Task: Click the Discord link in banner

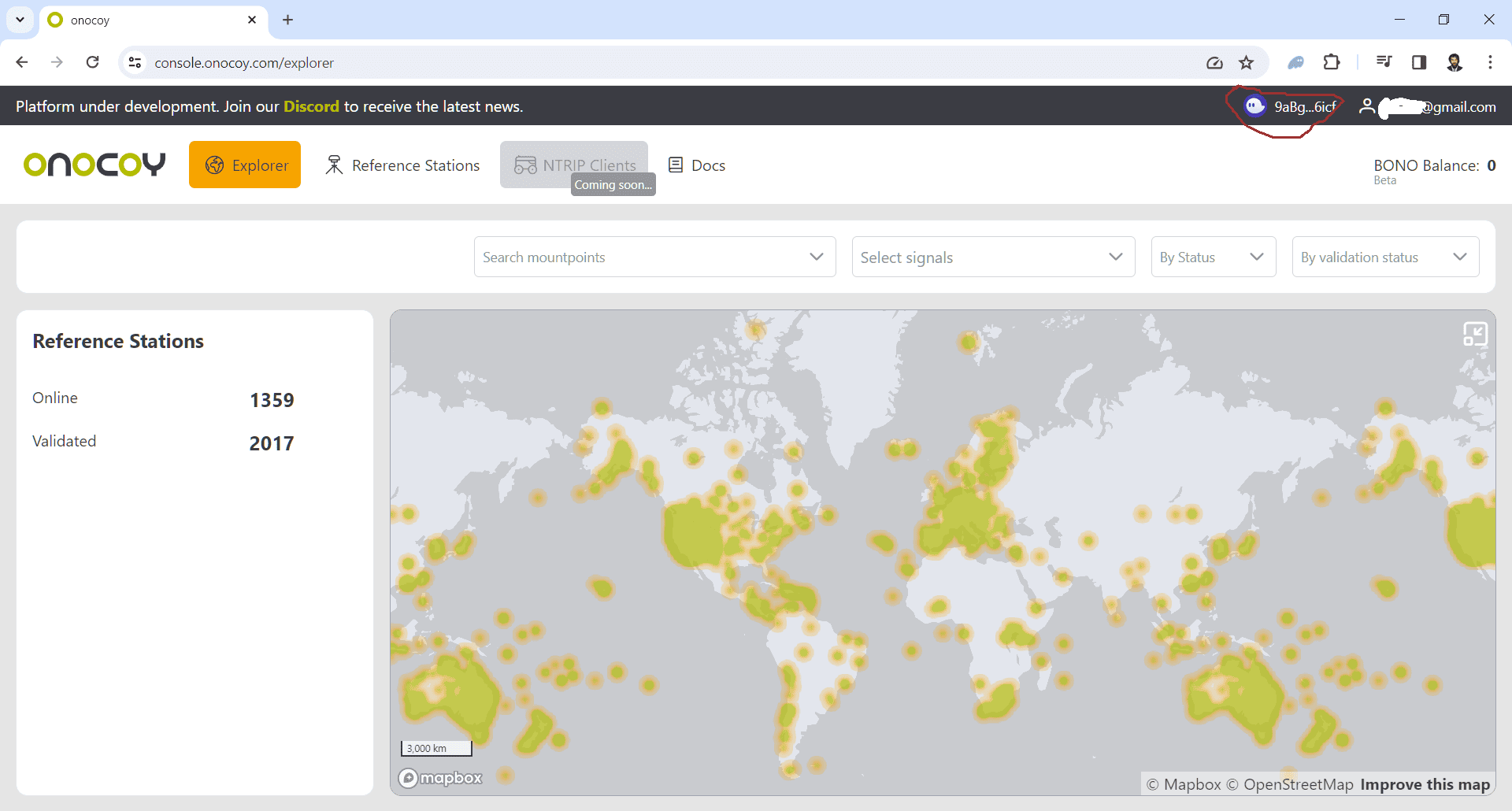Action: [x=311, y=106]
